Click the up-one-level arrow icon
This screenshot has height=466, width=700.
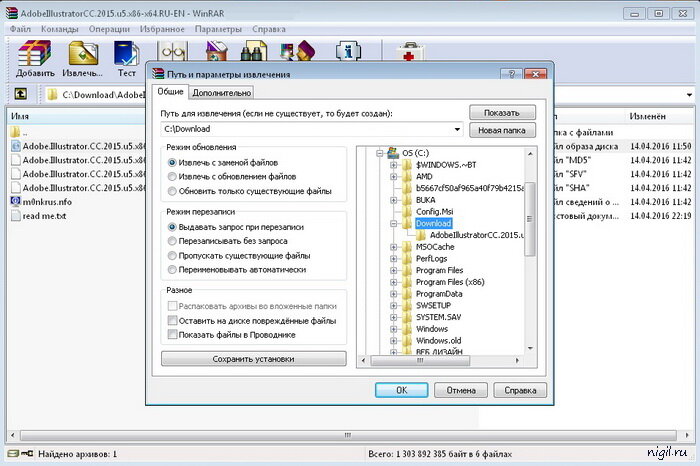tap(21, 94)
